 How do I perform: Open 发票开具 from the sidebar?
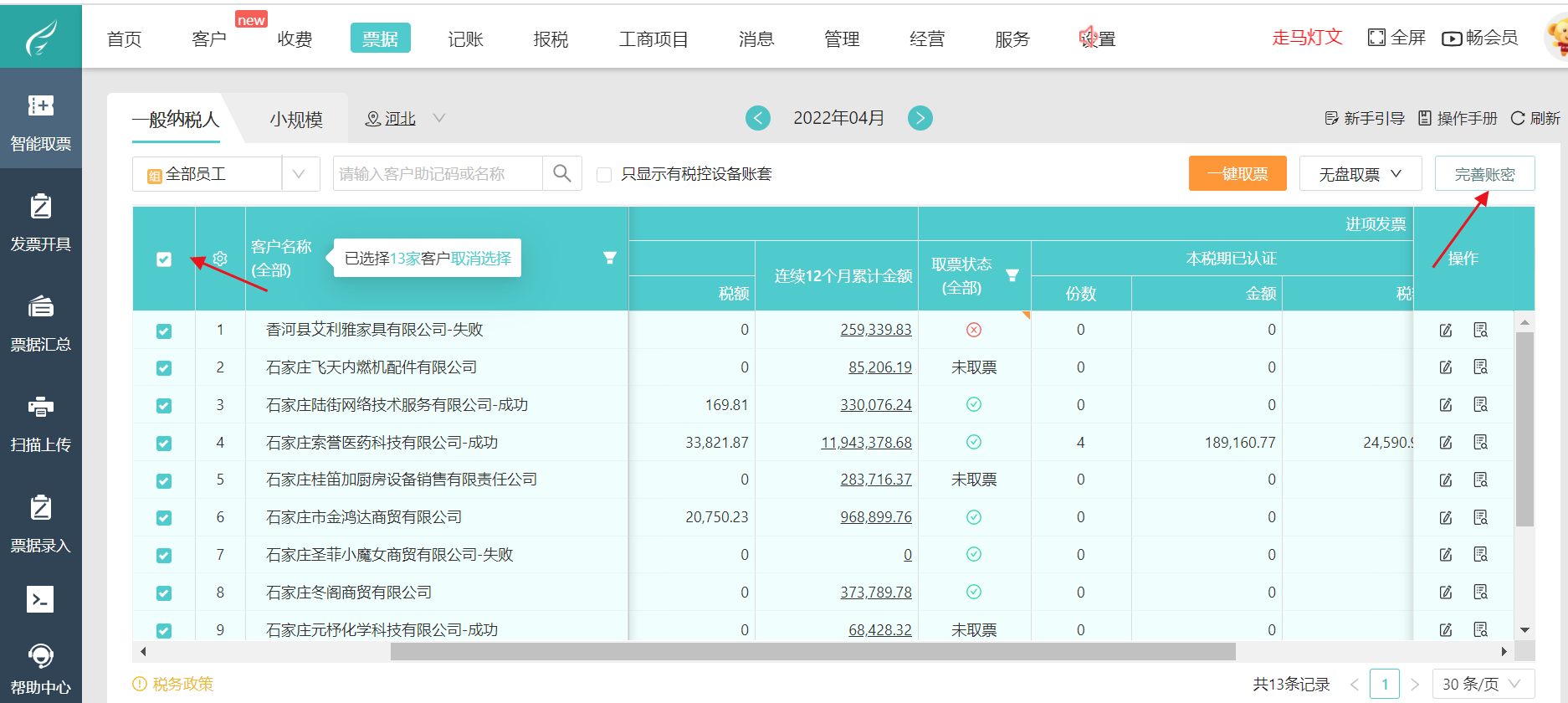(x=40, y=222)
